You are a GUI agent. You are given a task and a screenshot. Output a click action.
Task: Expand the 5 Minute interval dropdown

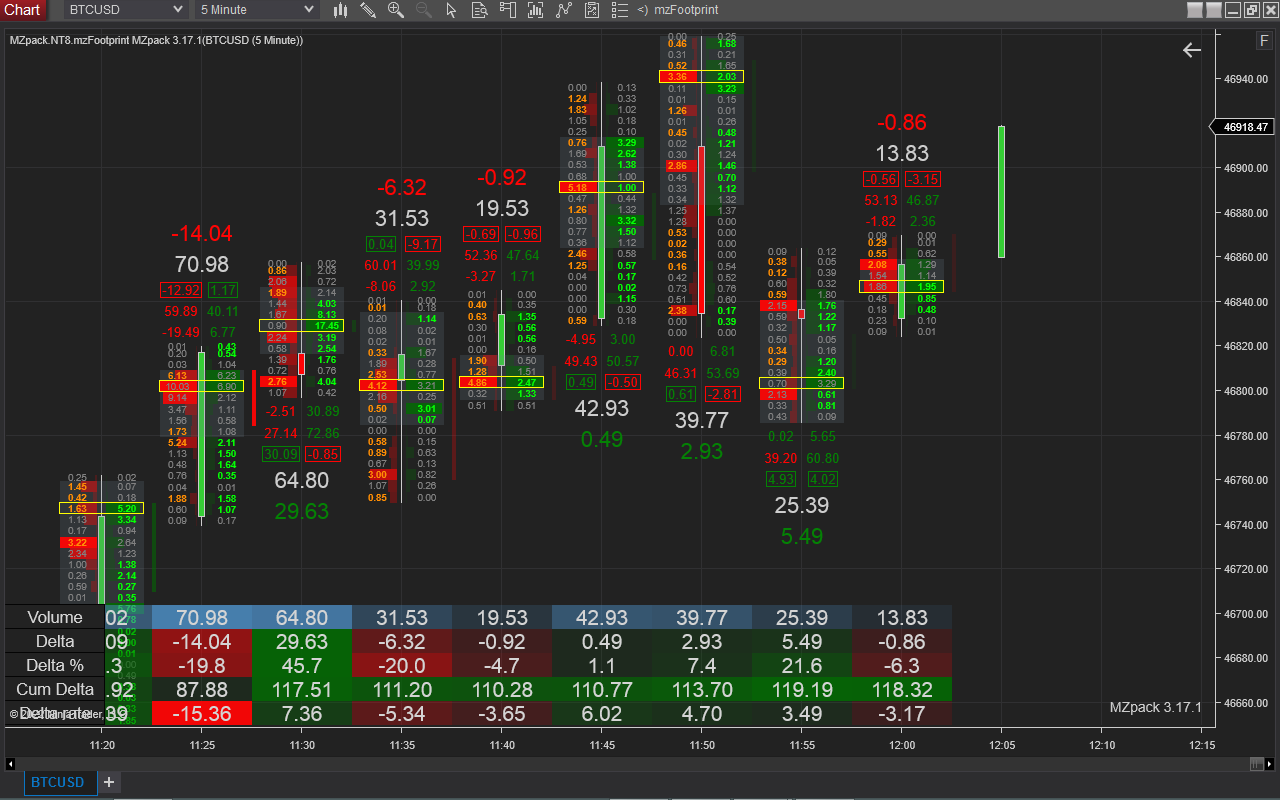click(x=258, y=10)
